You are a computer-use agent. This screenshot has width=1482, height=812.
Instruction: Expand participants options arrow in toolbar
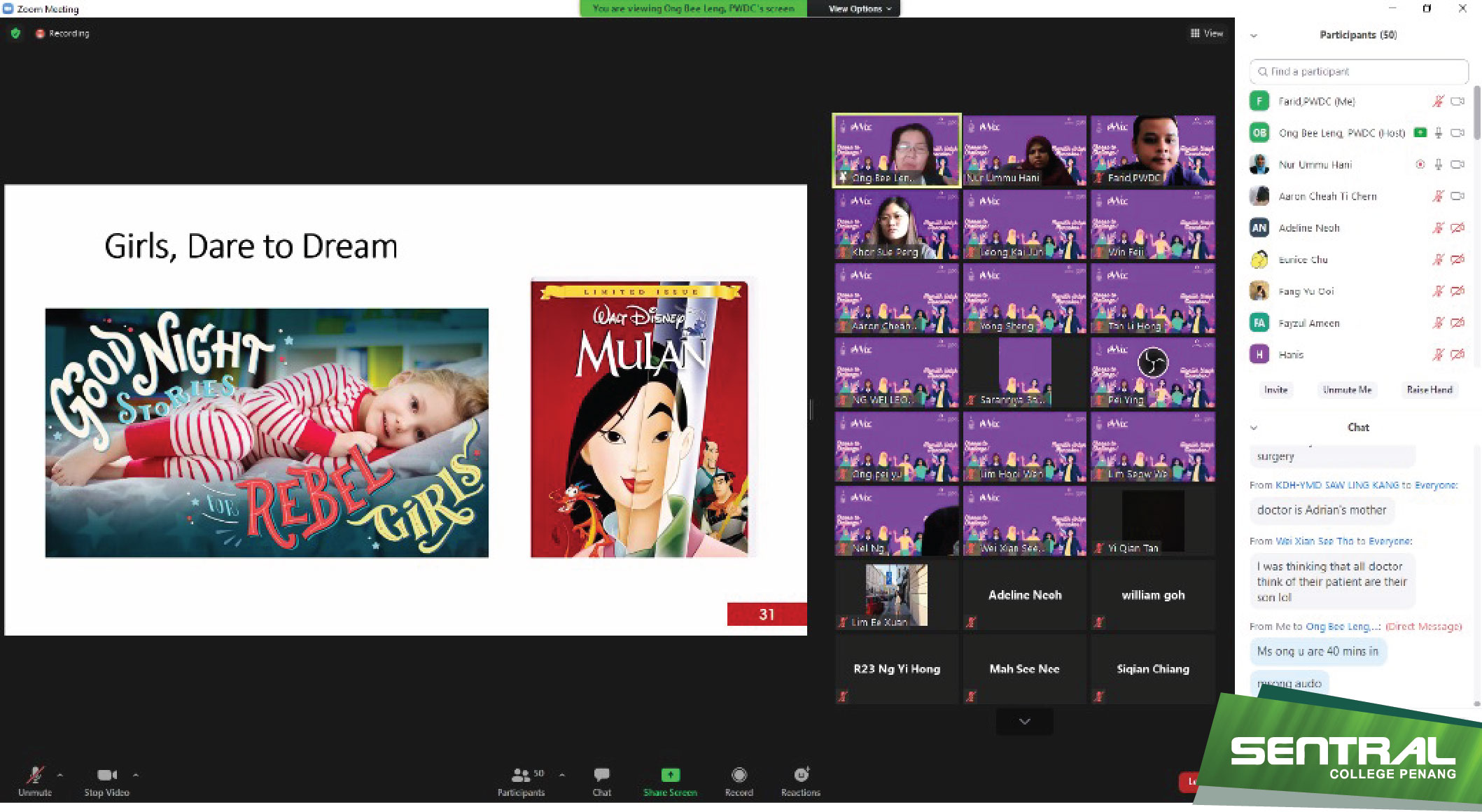click(562, 775)
